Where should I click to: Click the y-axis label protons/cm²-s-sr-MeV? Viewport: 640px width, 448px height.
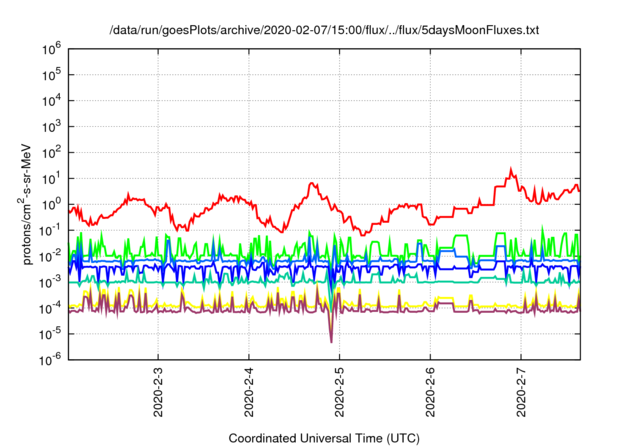click(14, 203)
